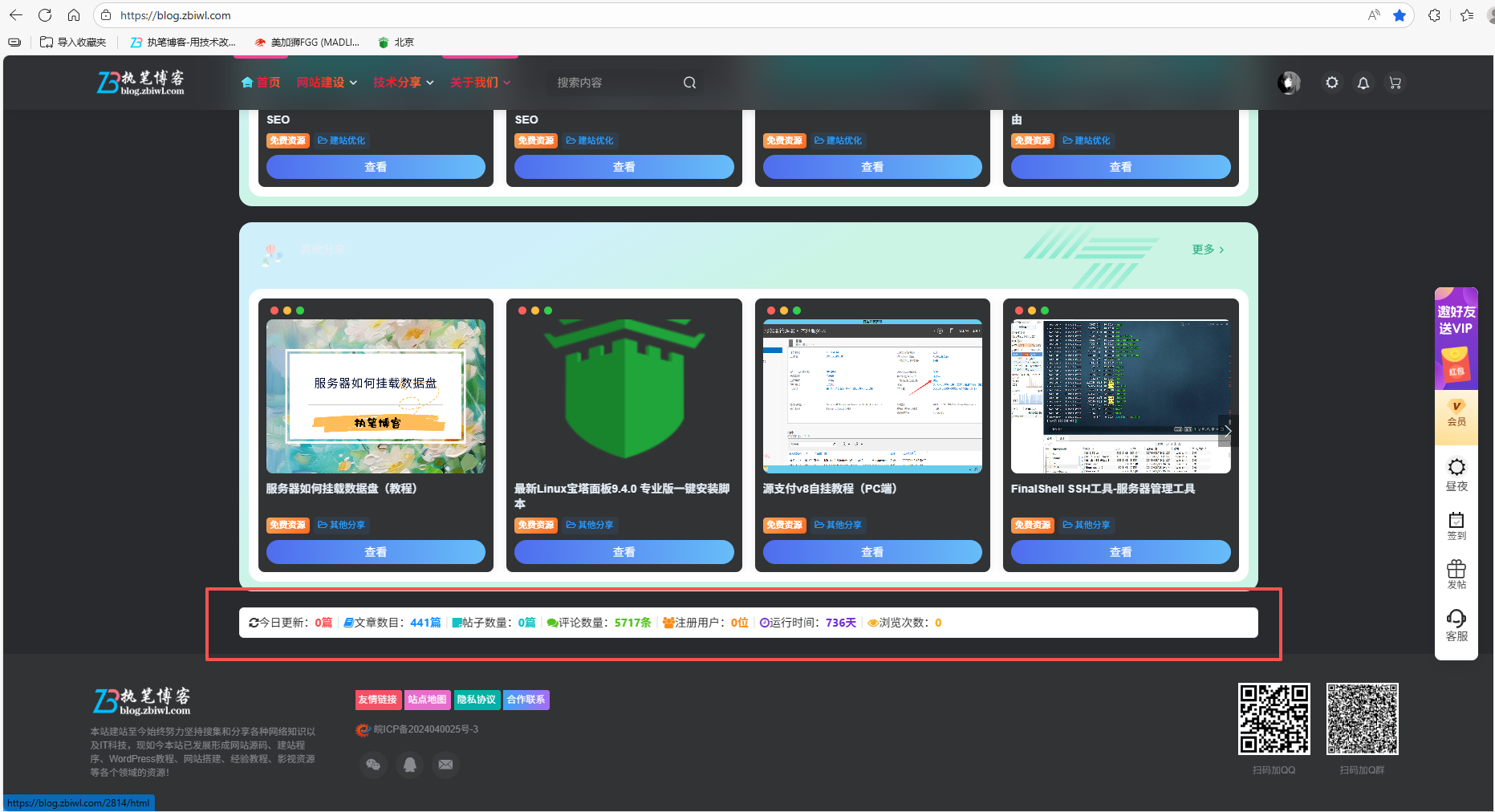This screenshot has height=812, width=1495.
Task: Click the footer WeChat icon
Action: pyautogui.click(x=373, y=765)
